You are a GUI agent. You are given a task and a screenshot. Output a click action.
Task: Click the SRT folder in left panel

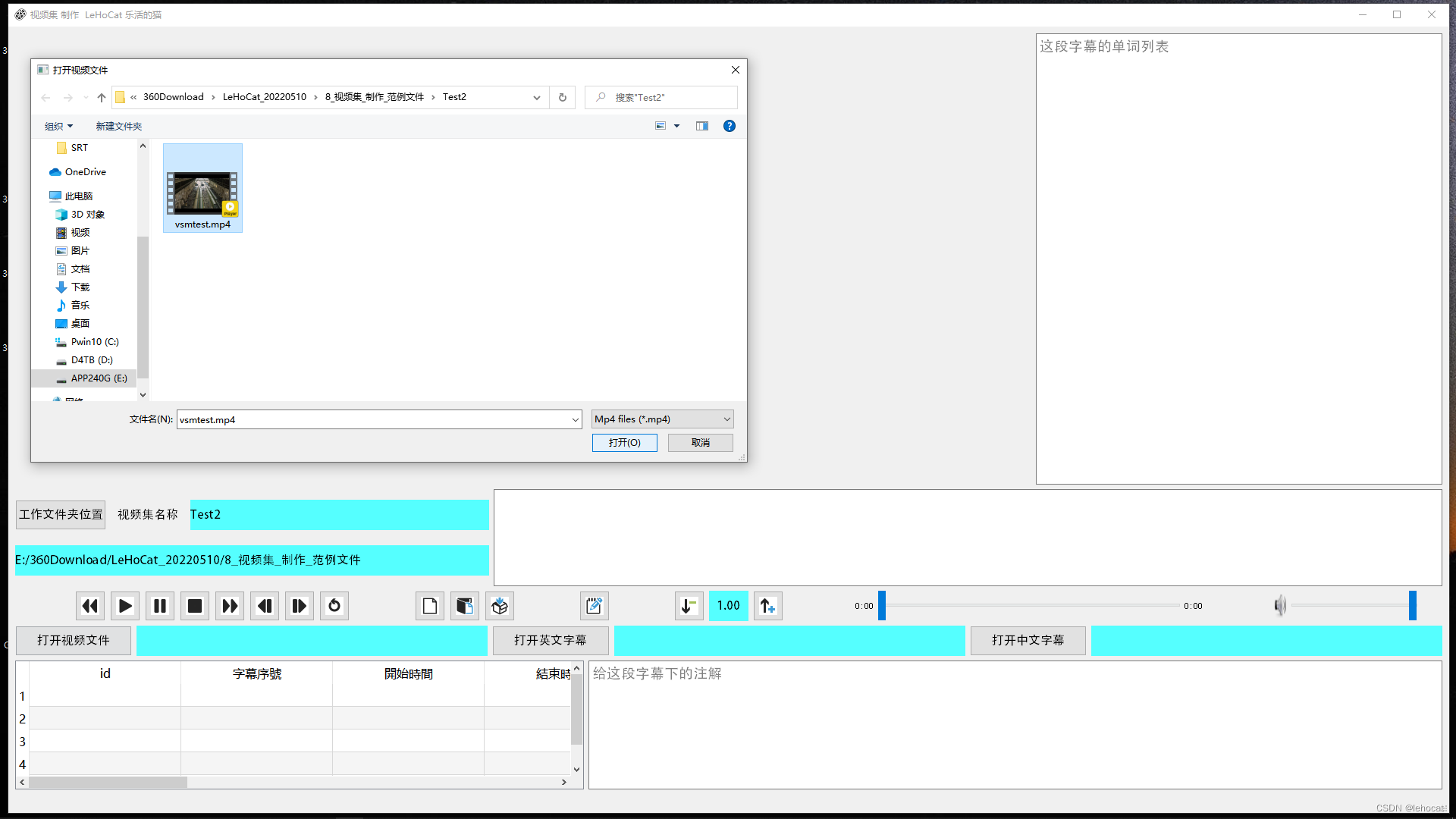click(x=79, y=147)
